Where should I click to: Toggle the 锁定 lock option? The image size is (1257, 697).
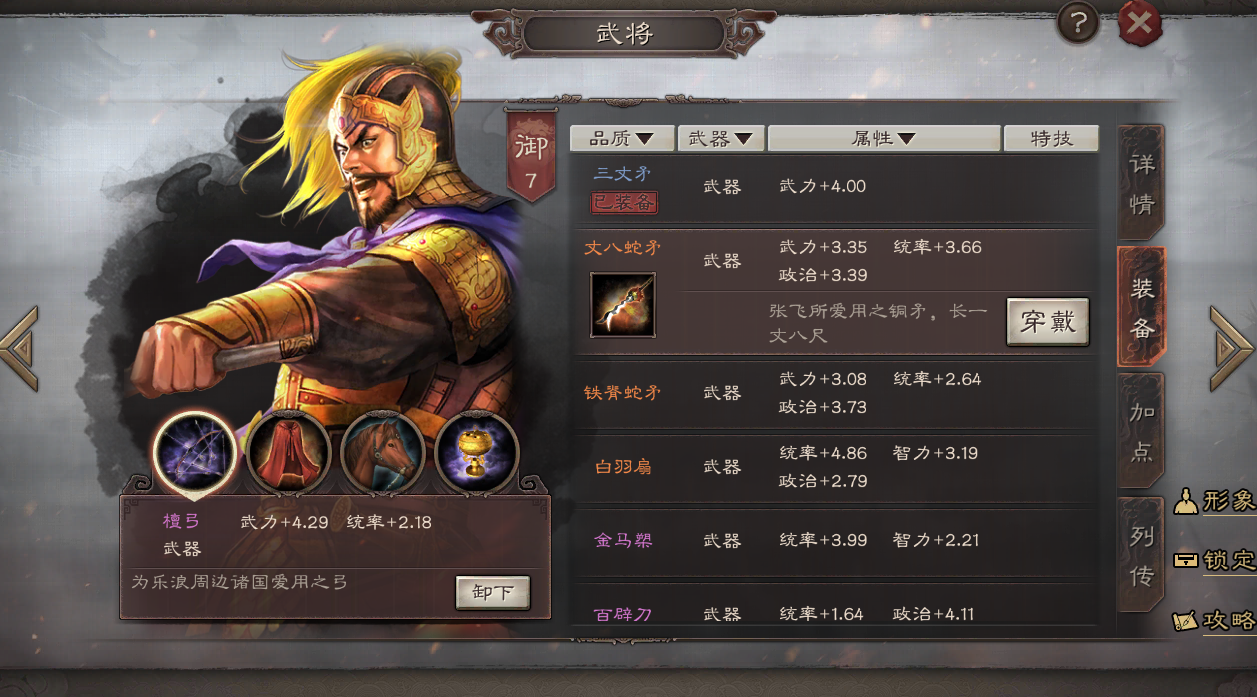click(1215, 560)
